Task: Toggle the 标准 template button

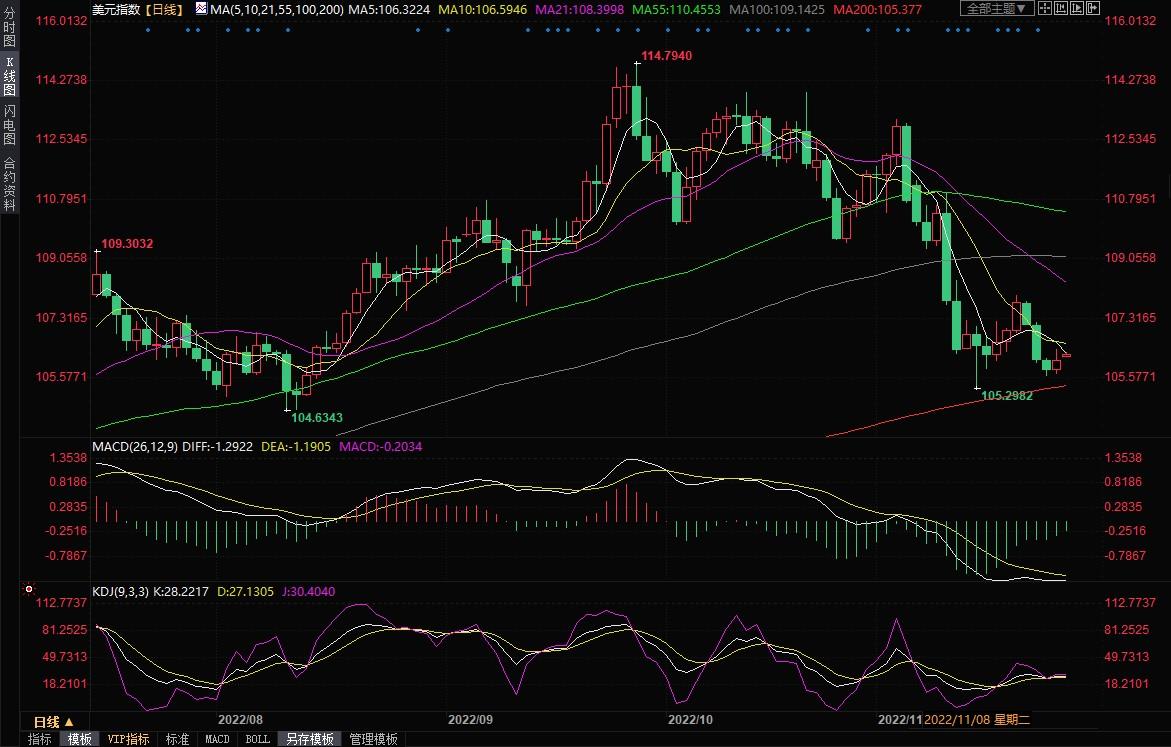Action: click(x=177, y=739)
